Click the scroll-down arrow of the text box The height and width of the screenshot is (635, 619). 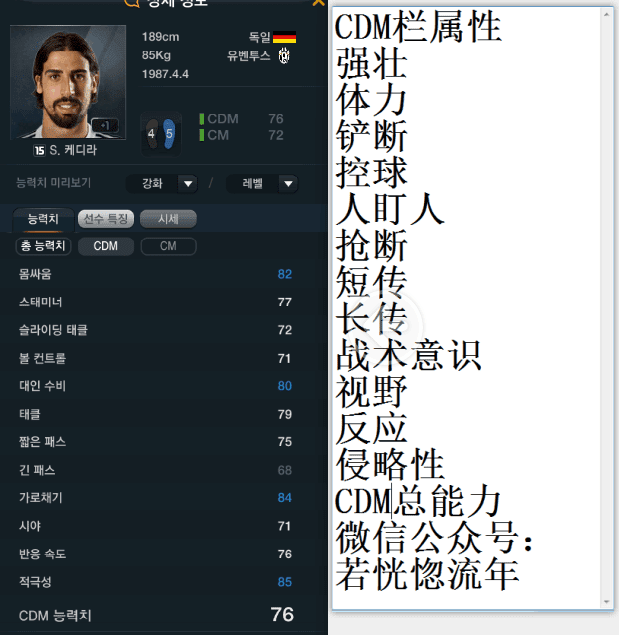click(606, 601)
